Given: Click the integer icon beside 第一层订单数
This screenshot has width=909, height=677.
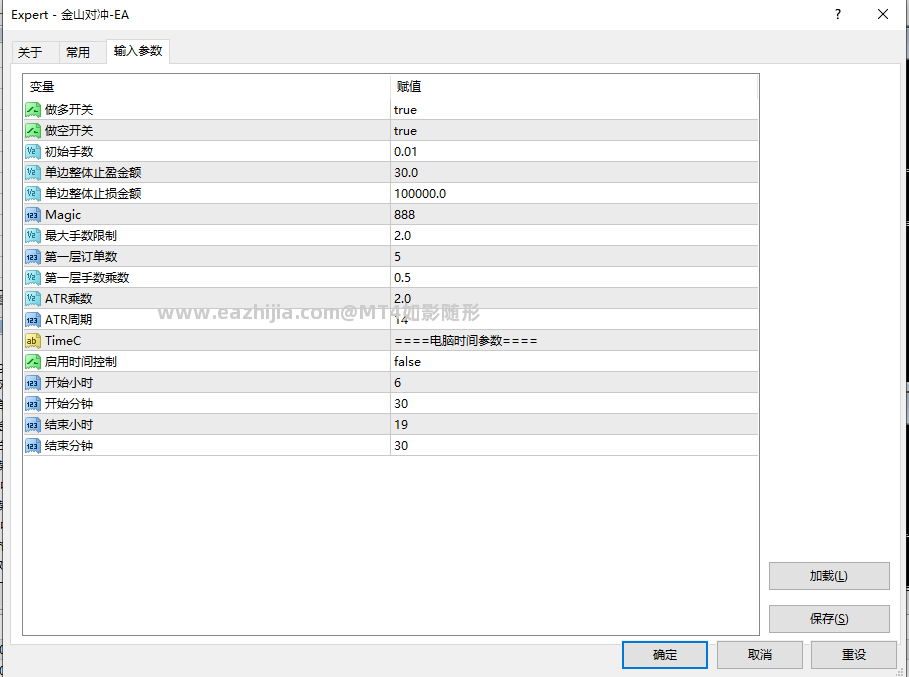Looking at the screenshot, I should tap(33, 256).
